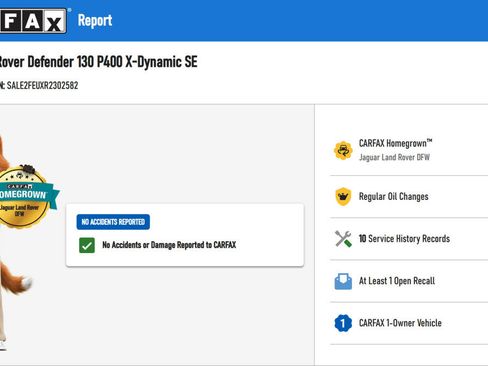This screenshot has width=488, height=366.
Task: Open 10 Service History Records
Action: click(x=409, y=239)
